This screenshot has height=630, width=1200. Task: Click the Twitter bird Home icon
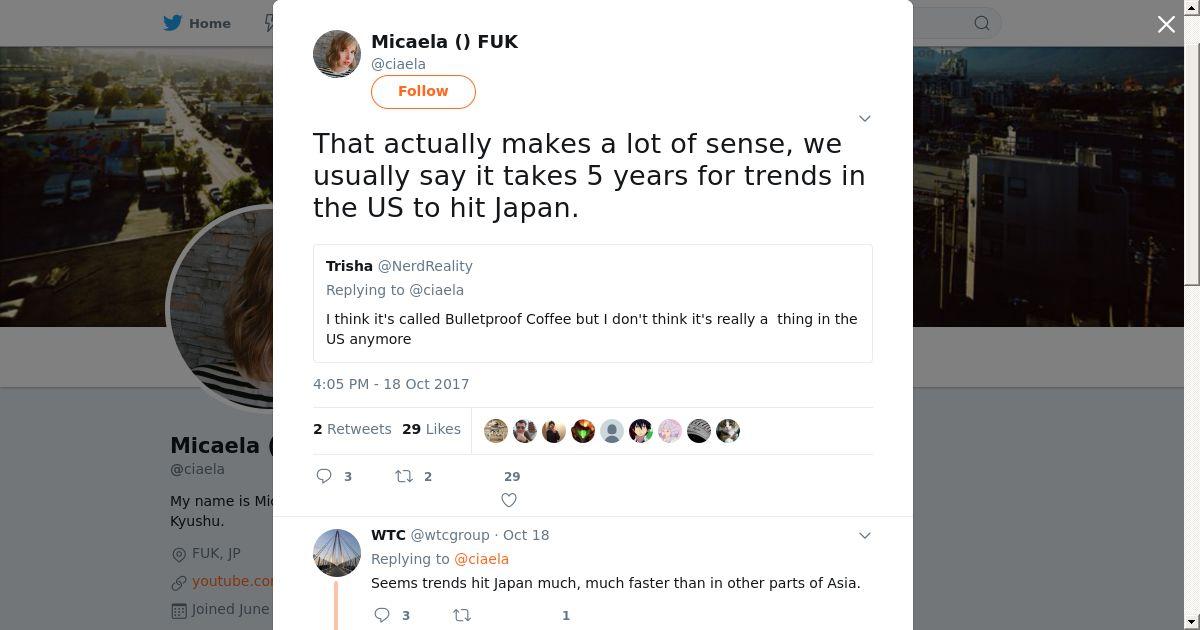click(173, 23)
